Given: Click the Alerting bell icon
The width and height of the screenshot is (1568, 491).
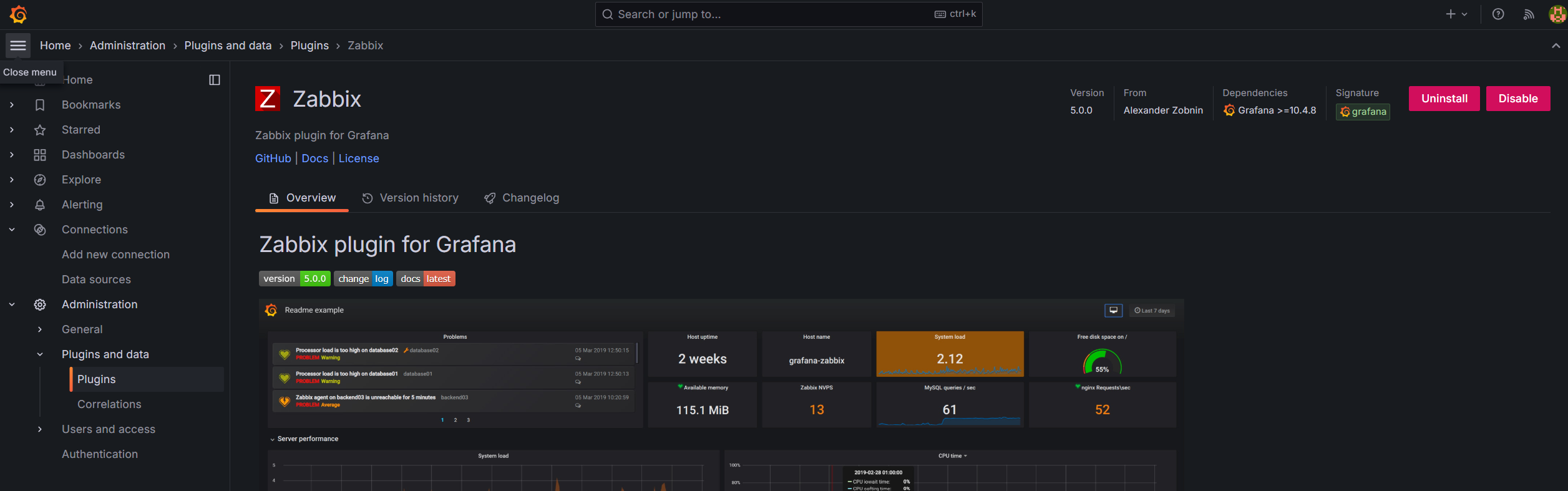Looking at the screenshot, I should coord(40,205).
